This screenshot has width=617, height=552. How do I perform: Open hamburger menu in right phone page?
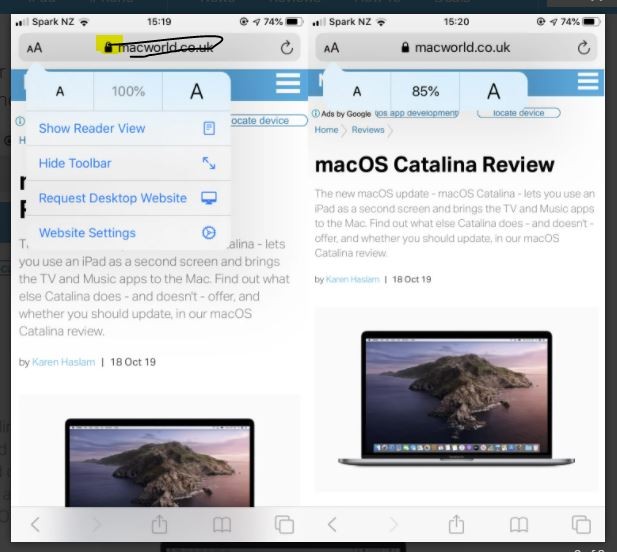pyautogui.click(x=588, y=81)
